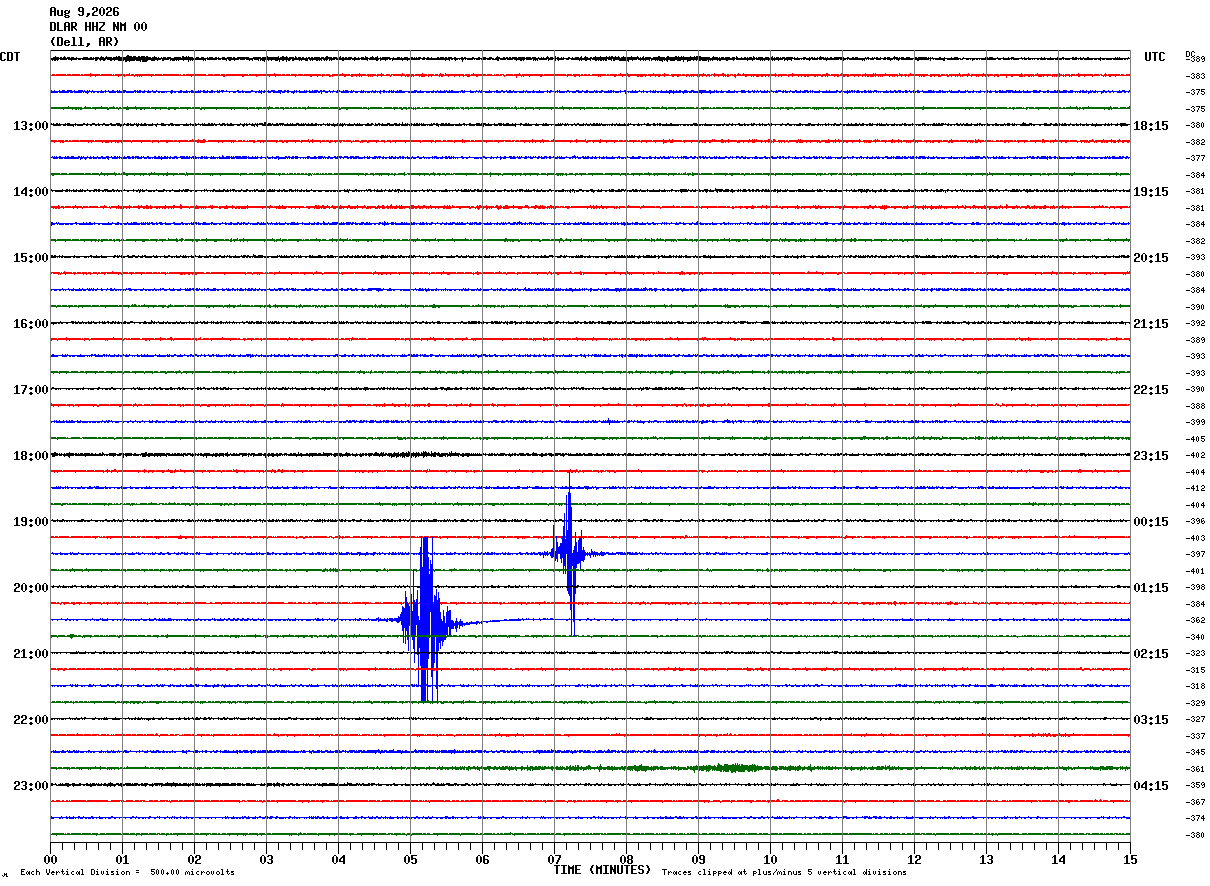Viewport: 1210px width, 886px height.
Task: Click the 05 minute axis tick label
Action: pos(410,860)
